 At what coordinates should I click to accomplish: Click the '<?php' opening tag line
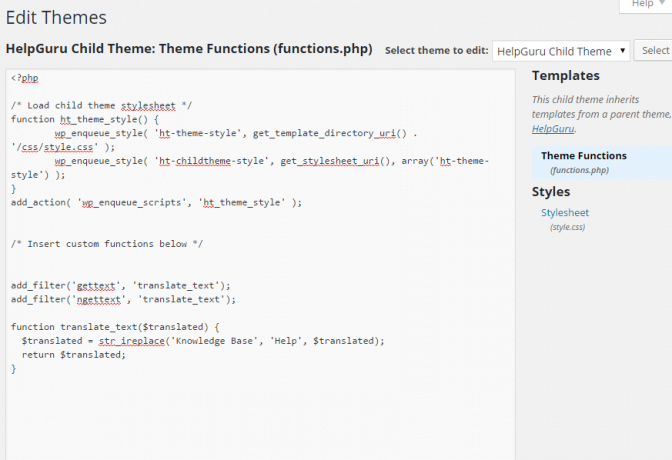[x=24, y=78]
